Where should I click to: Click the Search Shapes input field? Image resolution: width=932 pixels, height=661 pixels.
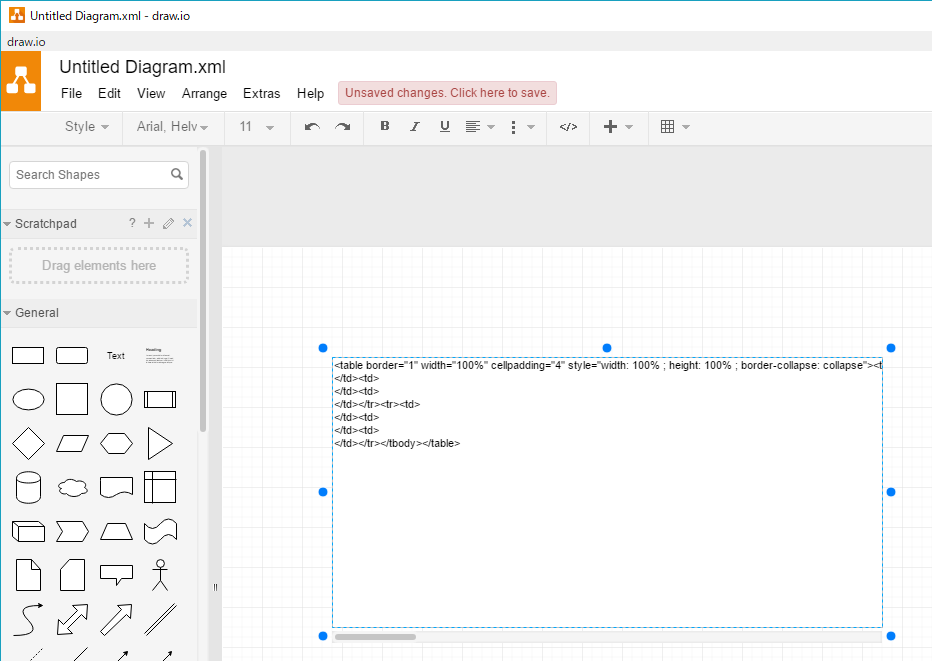pos(90,174)
